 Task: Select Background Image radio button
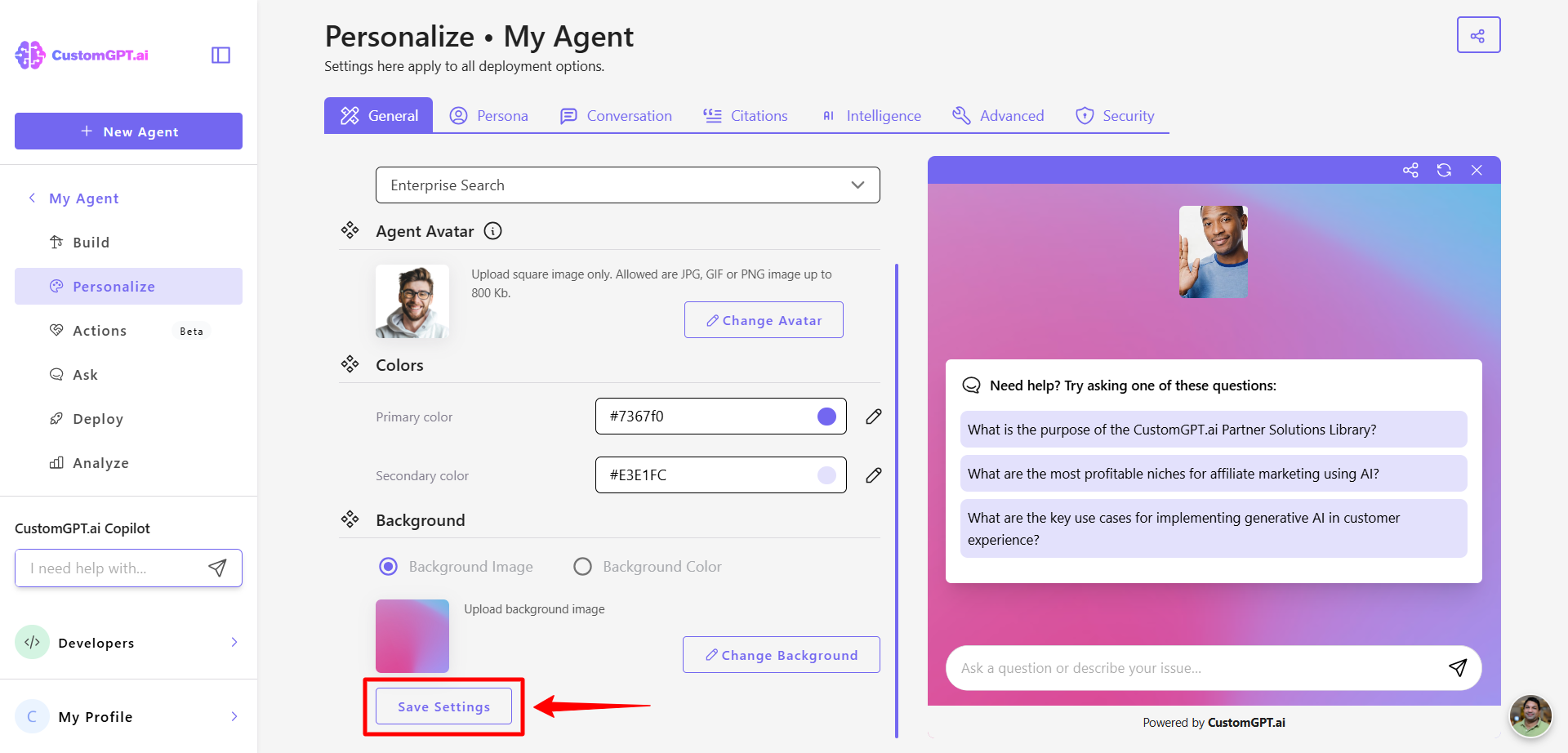[389, 566]
